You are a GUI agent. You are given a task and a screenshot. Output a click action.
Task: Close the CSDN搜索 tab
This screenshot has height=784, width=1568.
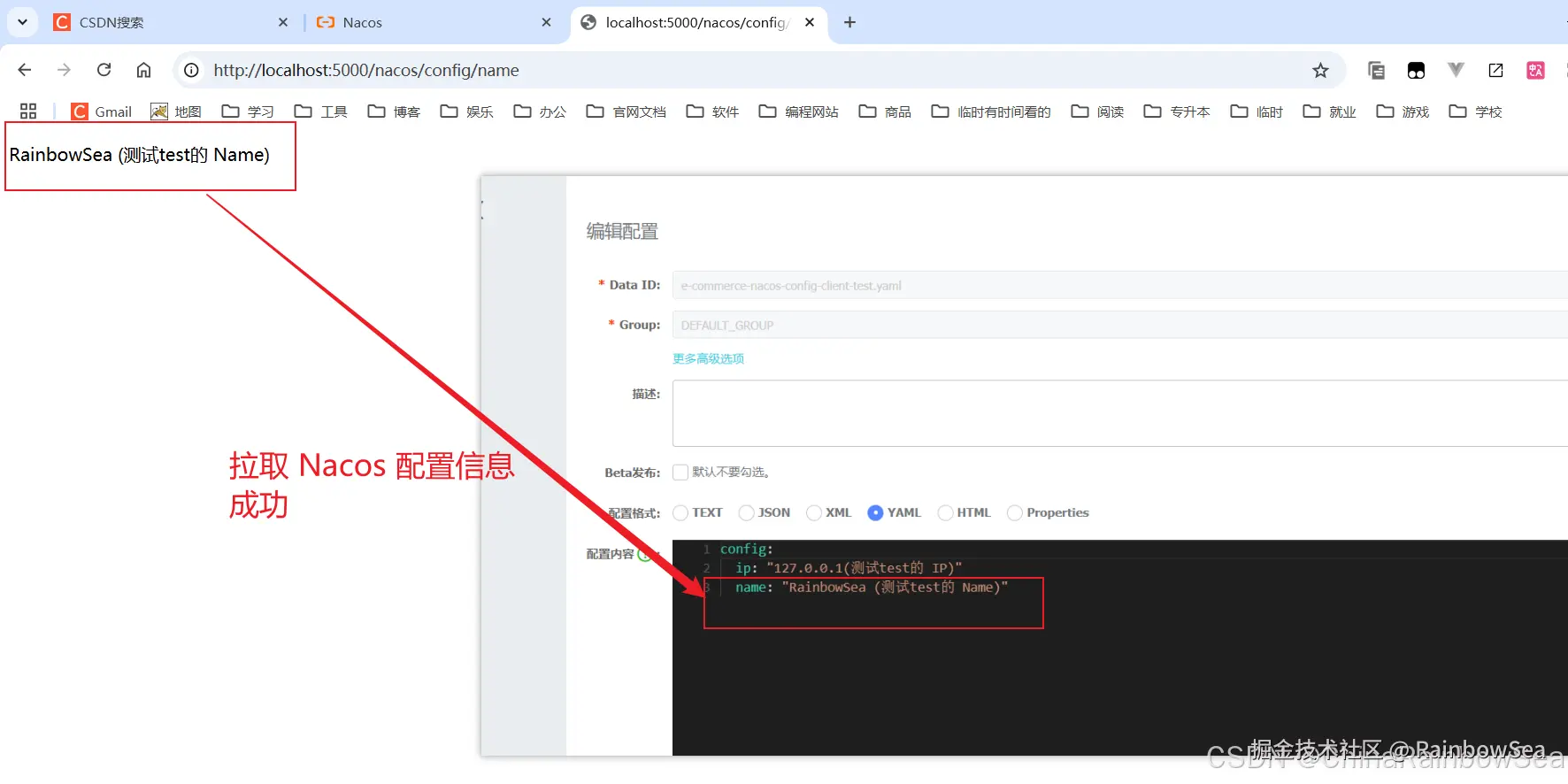tap(283, 22)
